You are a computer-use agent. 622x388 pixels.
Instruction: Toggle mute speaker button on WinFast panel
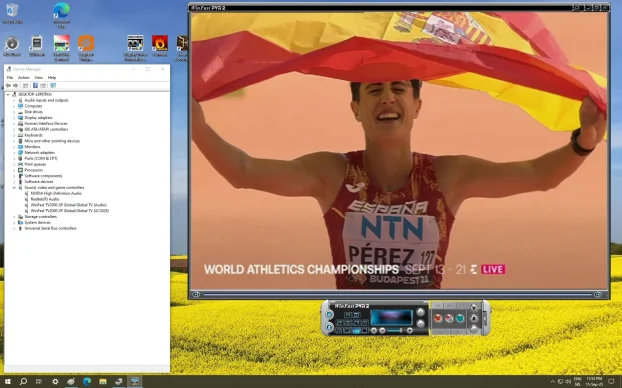tap(374, 330)
